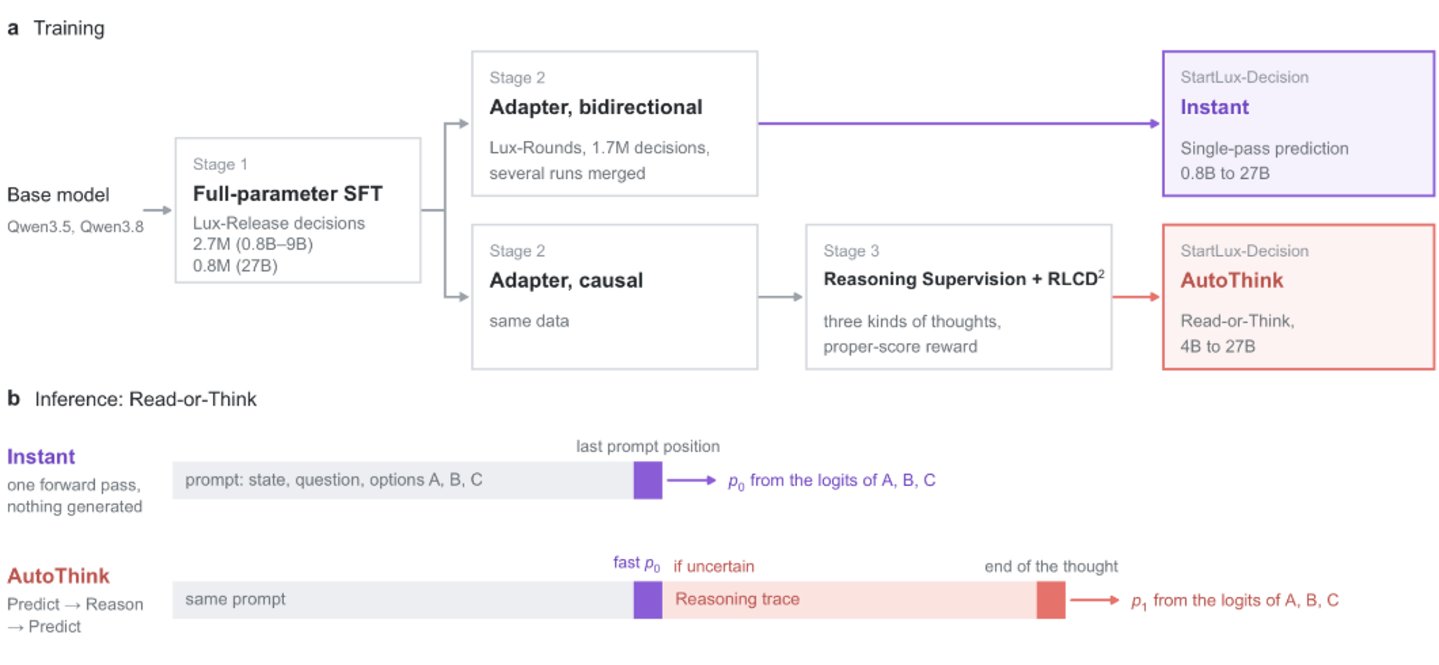Click the pink Reasoning trace bar

coord(849,600)
